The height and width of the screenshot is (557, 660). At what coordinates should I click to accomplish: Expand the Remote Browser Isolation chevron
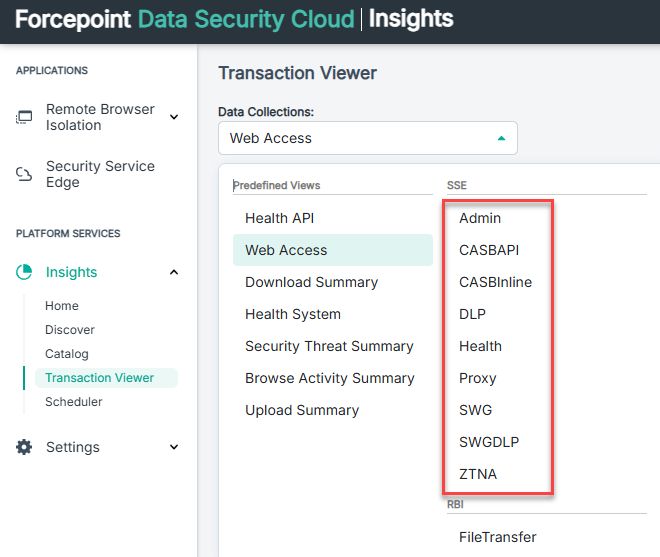[x=174, y=117]
